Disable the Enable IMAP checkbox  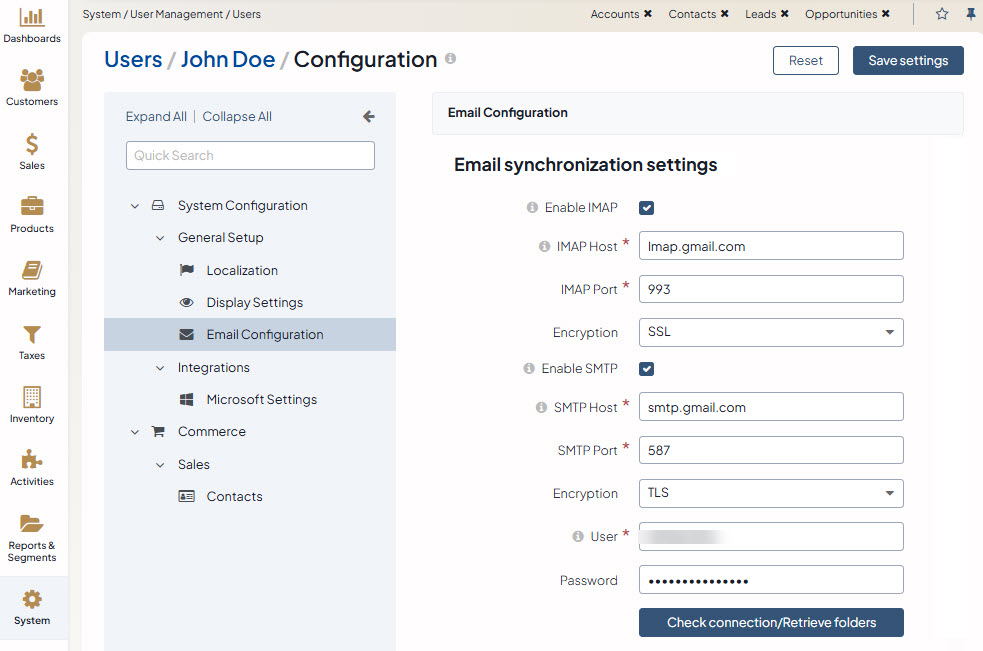[x=647, y=208]
